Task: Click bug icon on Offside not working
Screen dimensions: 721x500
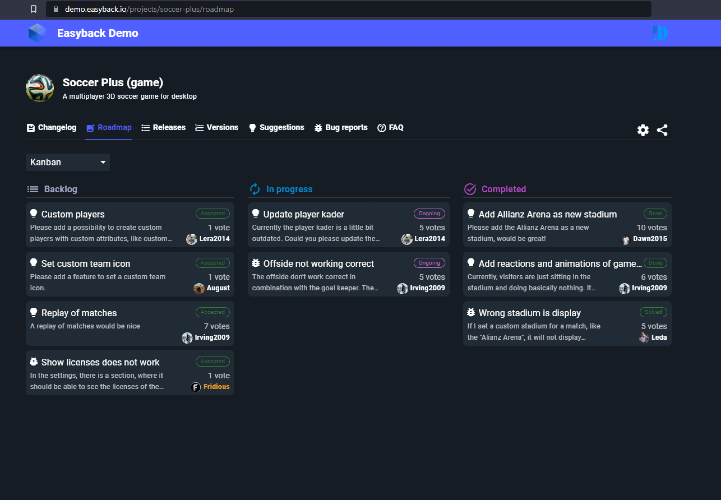Action: coord(256,263)
